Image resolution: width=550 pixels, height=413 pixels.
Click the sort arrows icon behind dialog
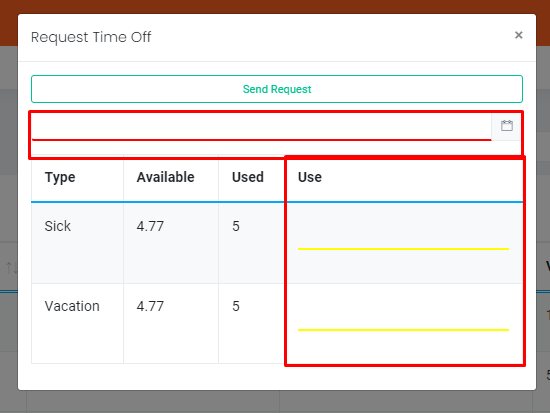11,268
